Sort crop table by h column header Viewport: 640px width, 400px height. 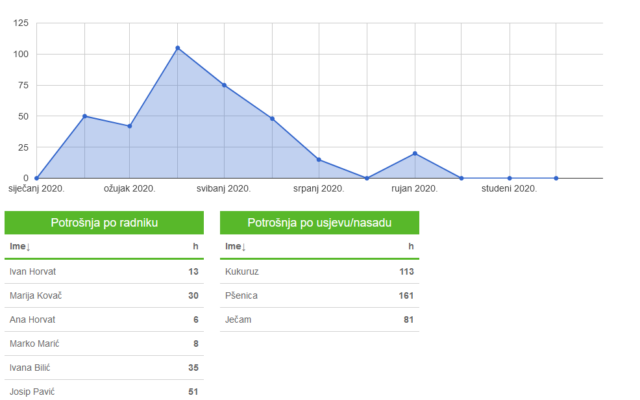point(411,246)
